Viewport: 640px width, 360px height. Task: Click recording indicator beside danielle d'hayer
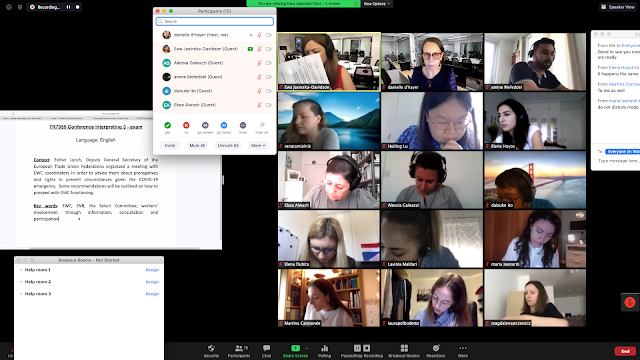coord(251,35)
